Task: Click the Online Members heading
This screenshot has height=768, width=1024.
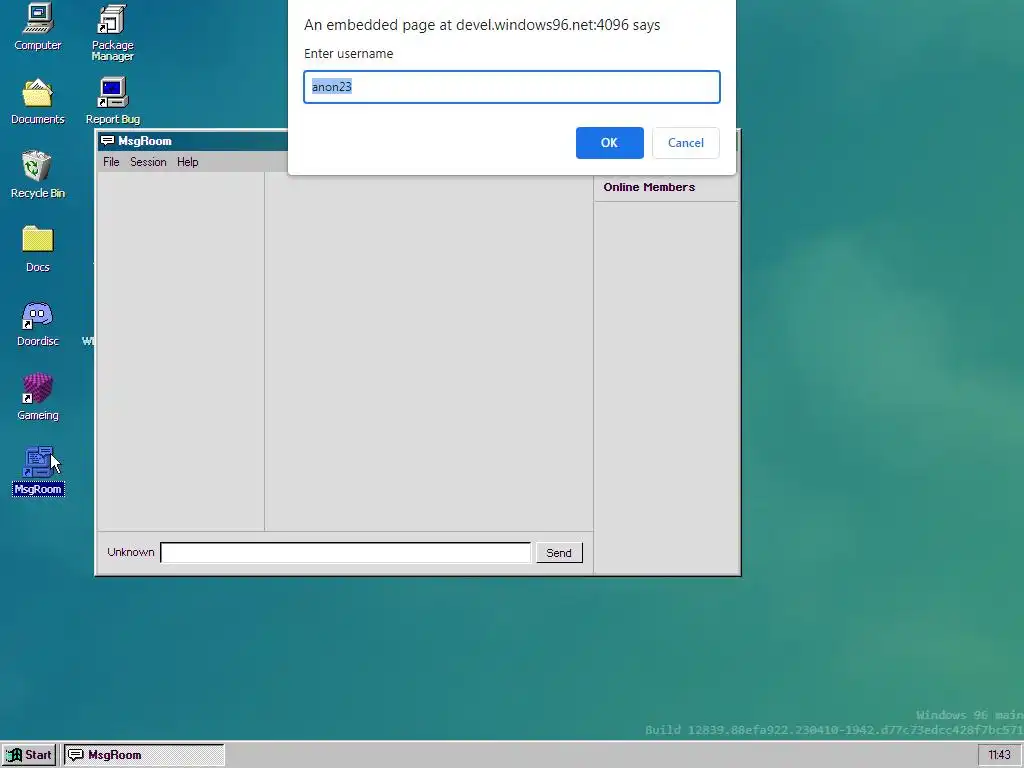Action: [x=649, y=187]
